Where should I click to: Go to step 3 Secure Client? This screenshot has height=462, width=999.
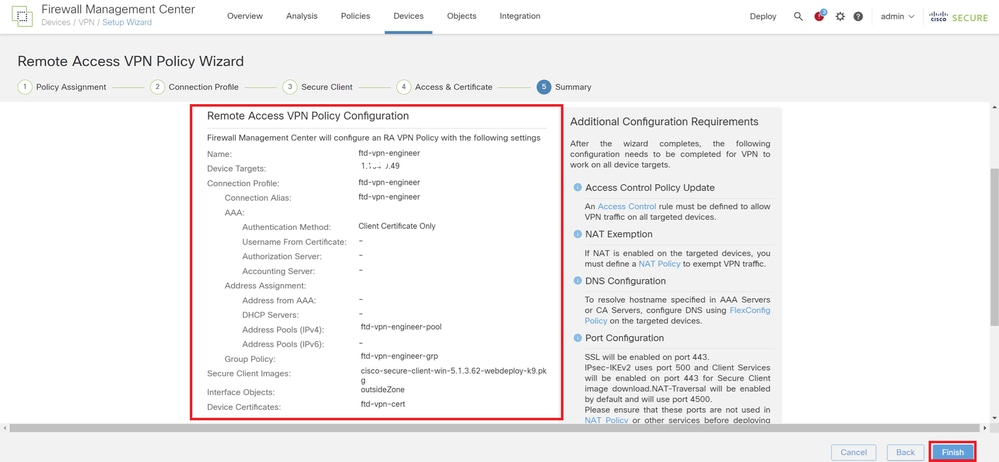(318, 87)
